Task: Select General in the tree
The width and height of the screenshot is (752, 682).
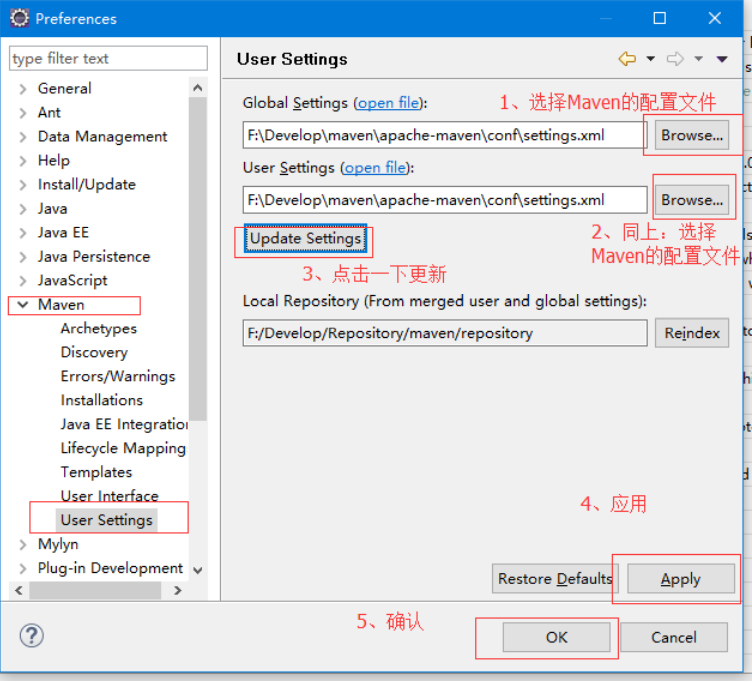Action: coord(65,89)
